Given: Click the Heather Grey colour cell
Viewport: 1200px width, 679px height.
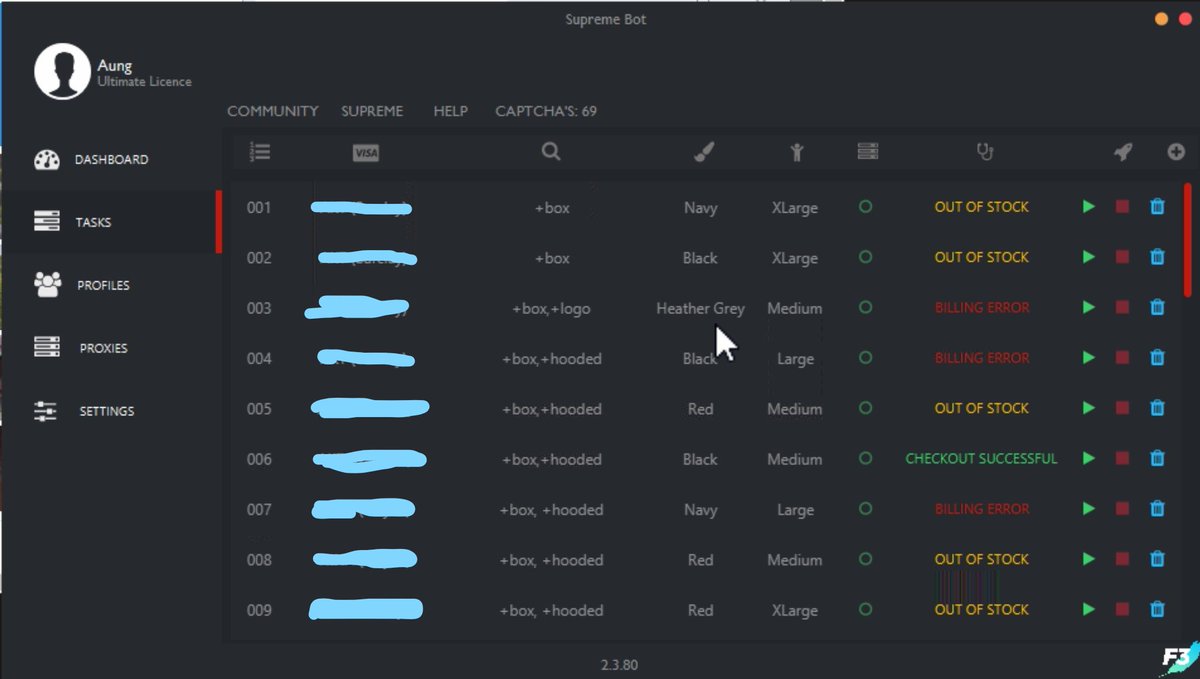Looking at the screenshot, I should click(x=700, y=308).
